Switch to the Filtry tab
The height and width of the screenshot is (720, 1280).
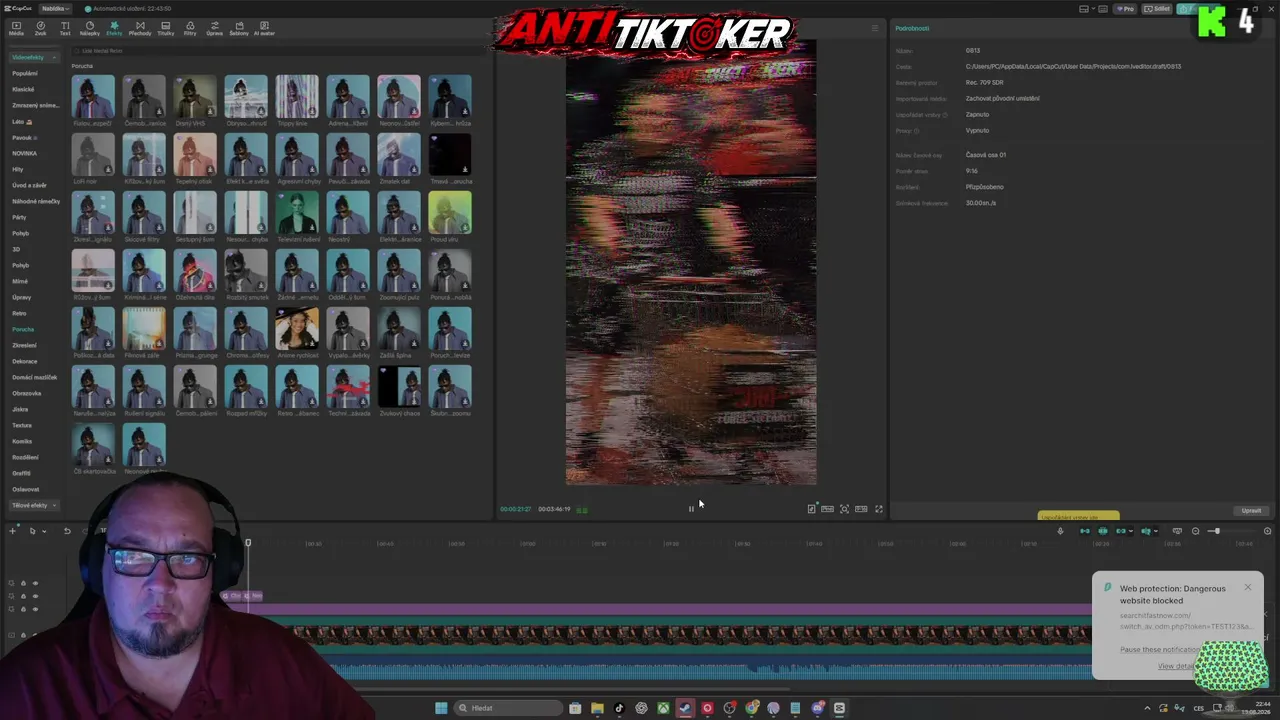click(x=190, y=28)
